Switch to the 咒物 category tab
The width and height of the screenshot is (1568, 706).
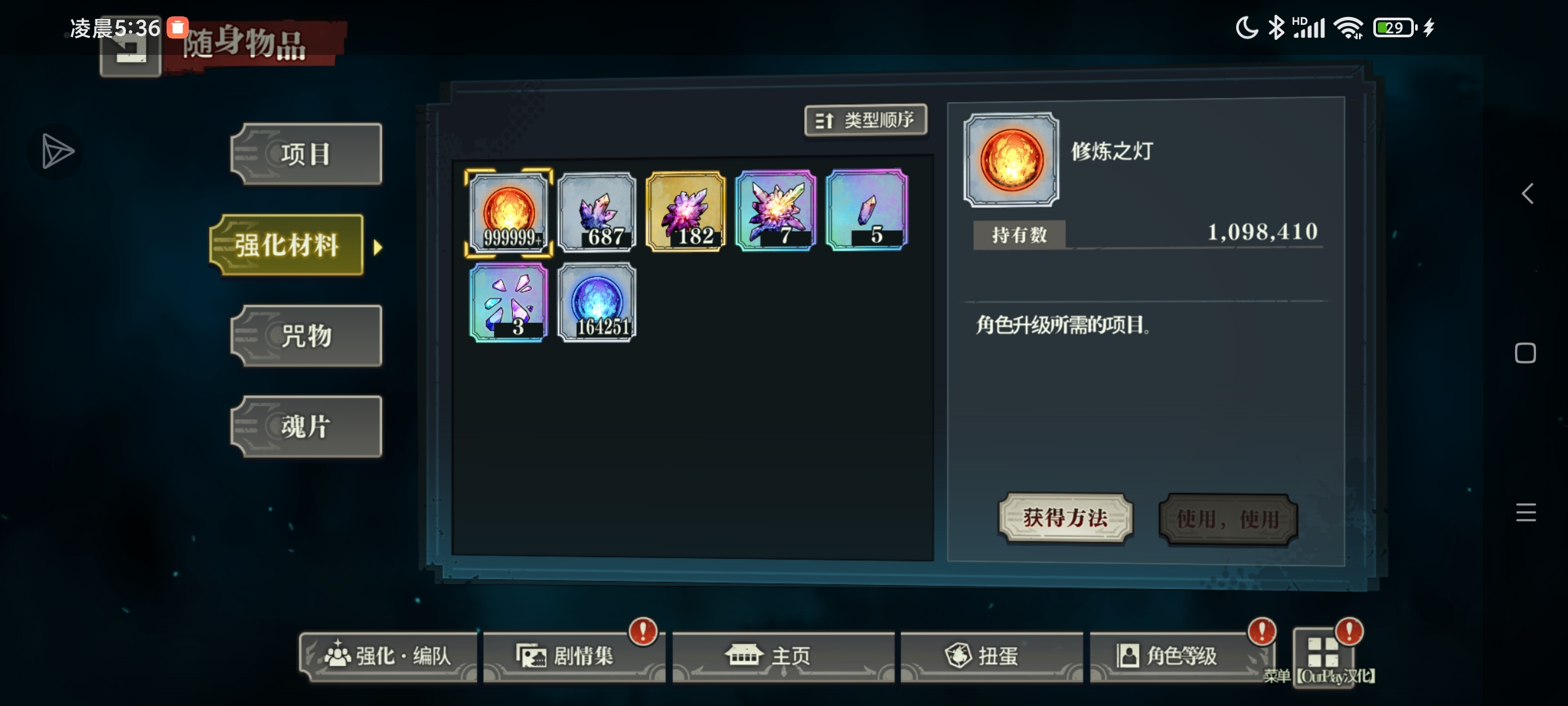click(x=306, y=336)
